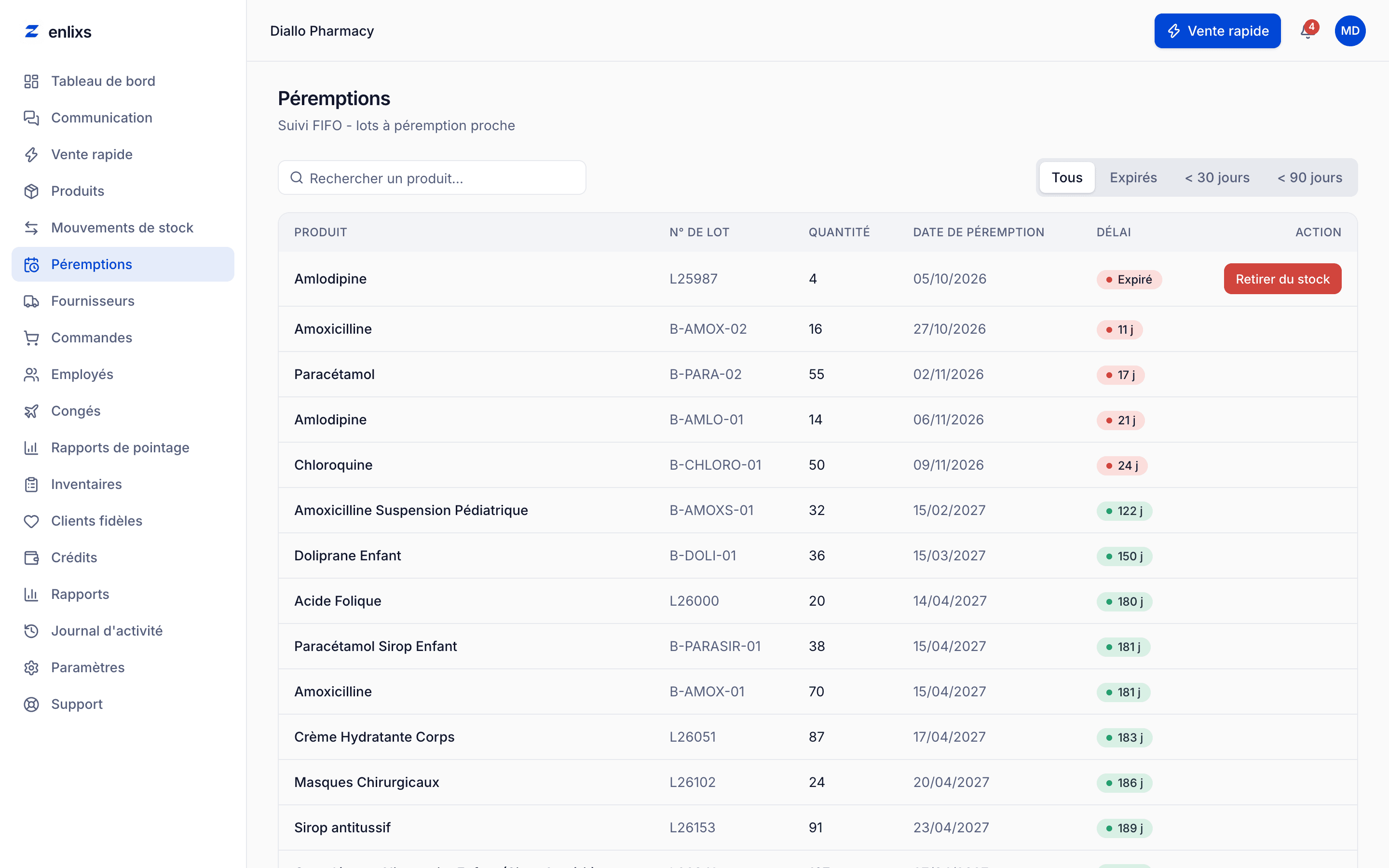Click the Journal d'activité history icon

31,631
